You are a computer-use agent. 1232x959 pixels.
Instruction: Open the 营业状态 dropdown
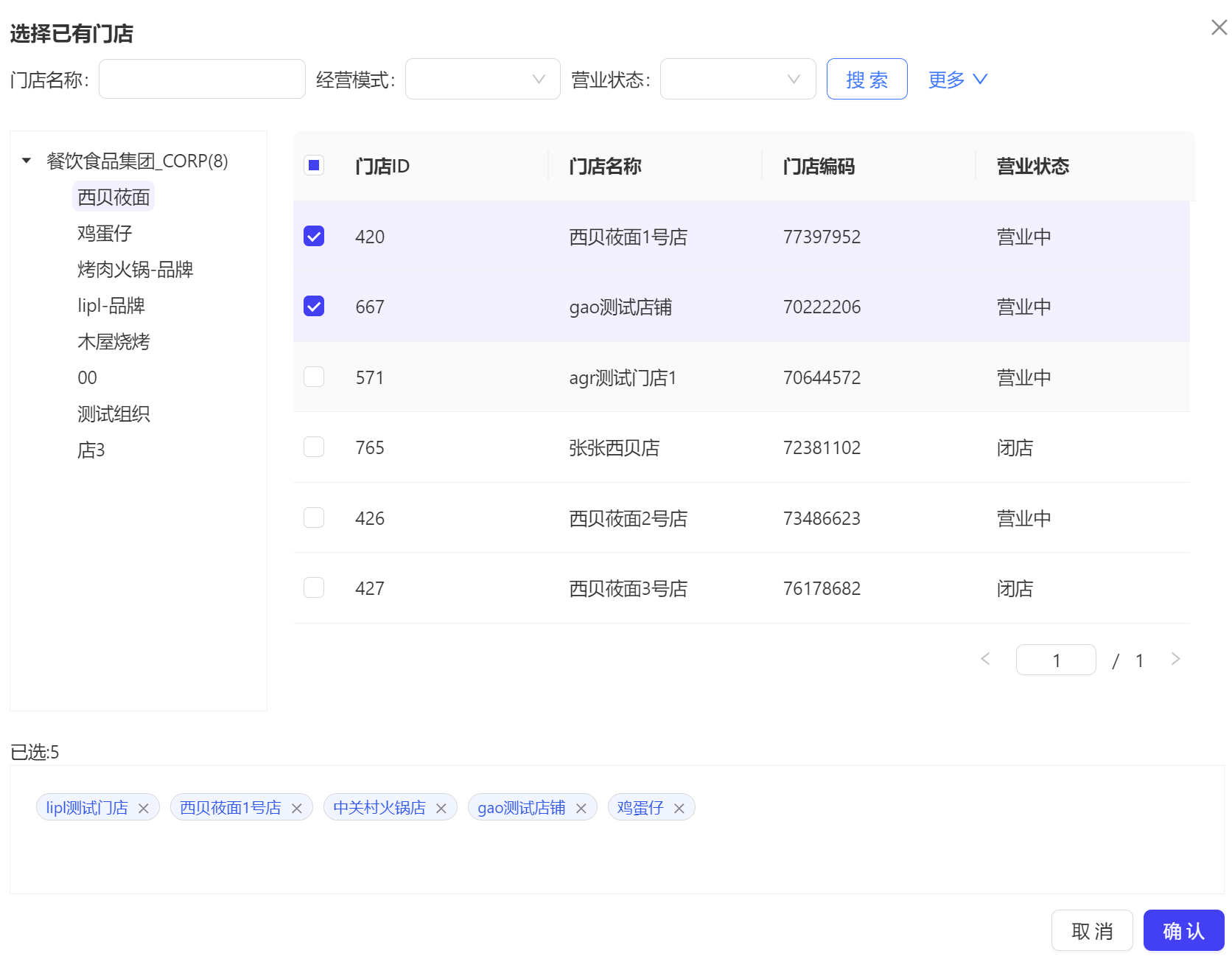point(738,79)
